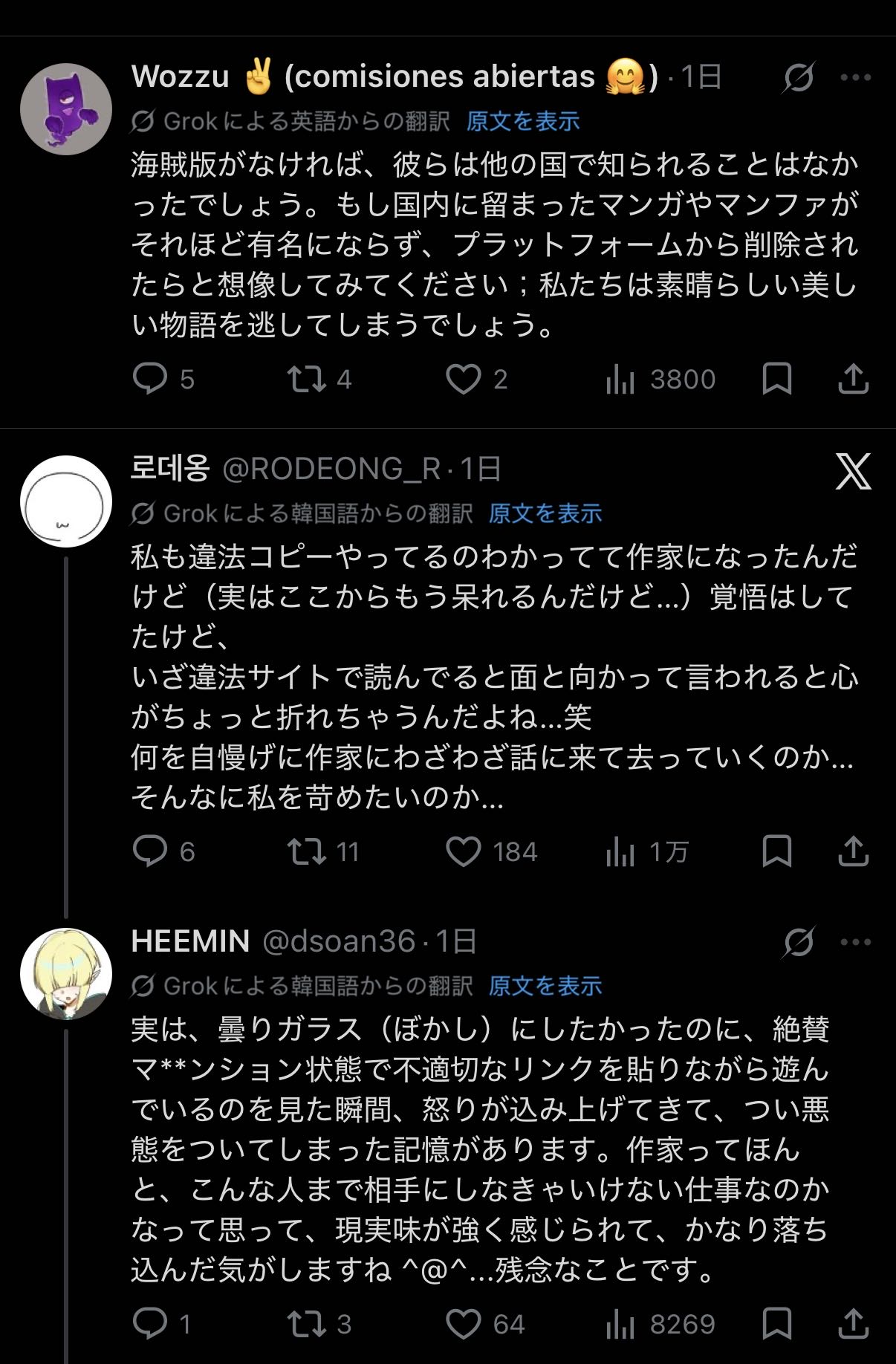Like RODEONG_R's post with 184 likes
The image size is (896, 1364).
[463, 851]
